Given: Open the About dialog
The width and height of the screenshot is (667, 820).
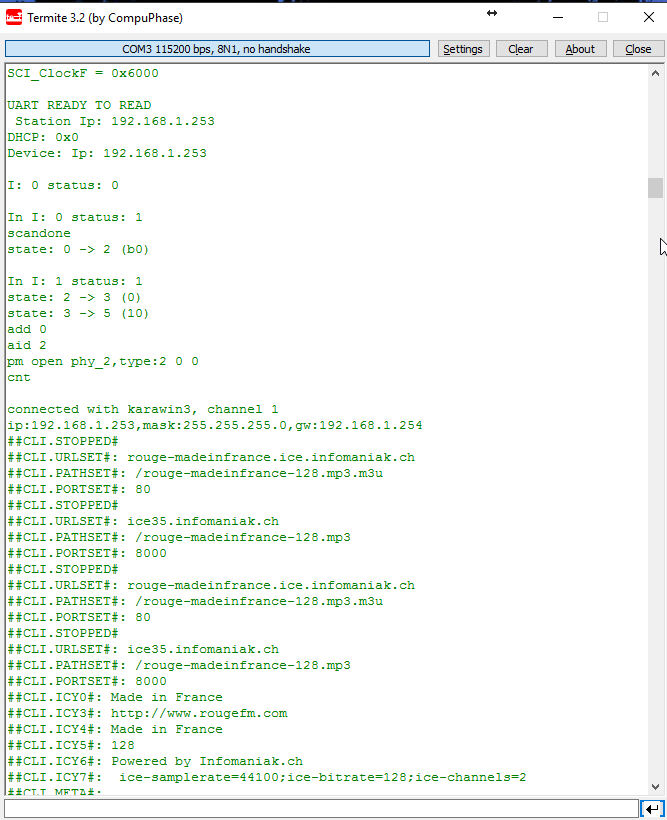Looking at the screenshot, I should [x=580, y=49].
